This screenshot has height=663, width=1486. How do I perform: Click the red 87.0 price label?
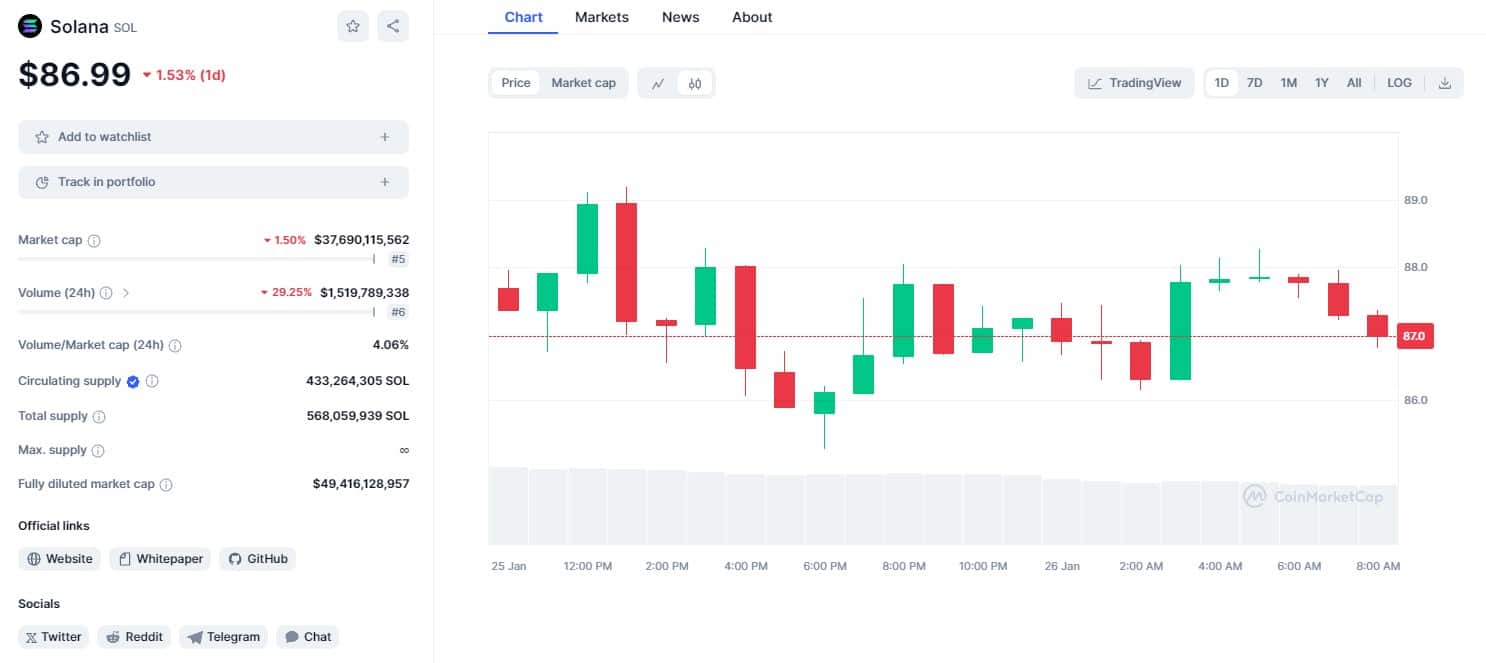(1414, 336)
